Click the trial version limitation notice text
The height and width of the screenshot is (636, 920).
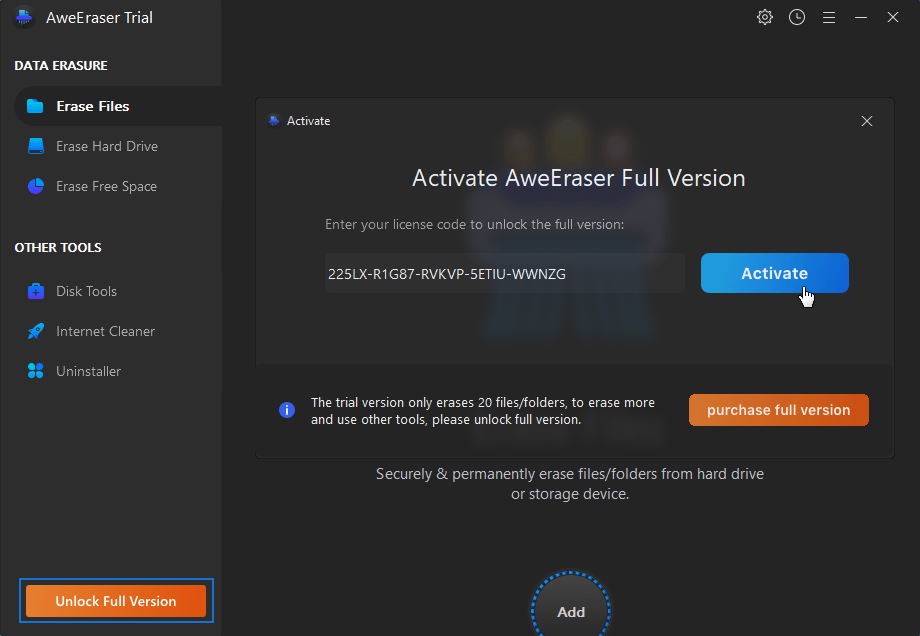[x=483, y=411]
